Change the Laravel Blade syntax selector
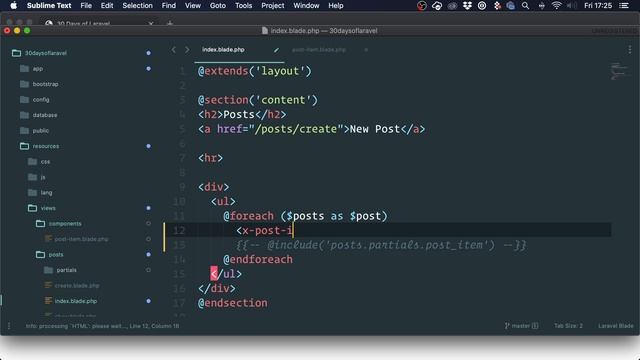Image resolution: width=640 pixels, height=360 pixels. (x=616, y=326)
